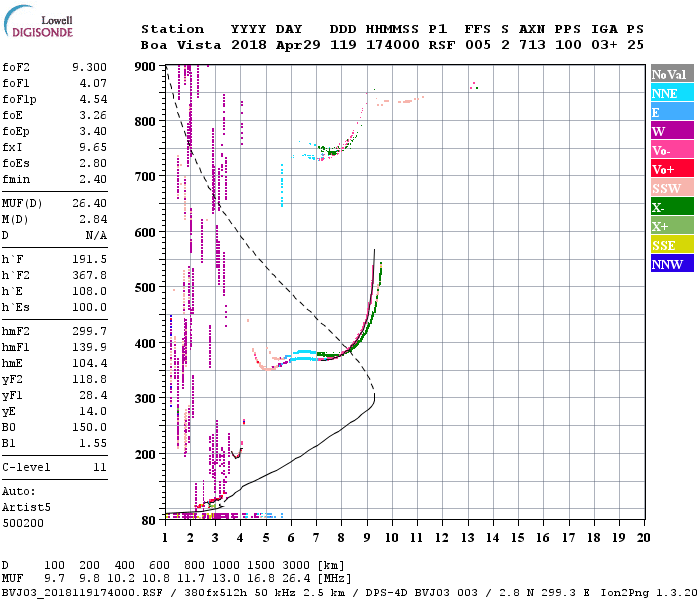This screenshot has height=600, width=700.
Task: Select the X- dark green legend swatch
Action: pyautogui.click(x=672, y=207)
